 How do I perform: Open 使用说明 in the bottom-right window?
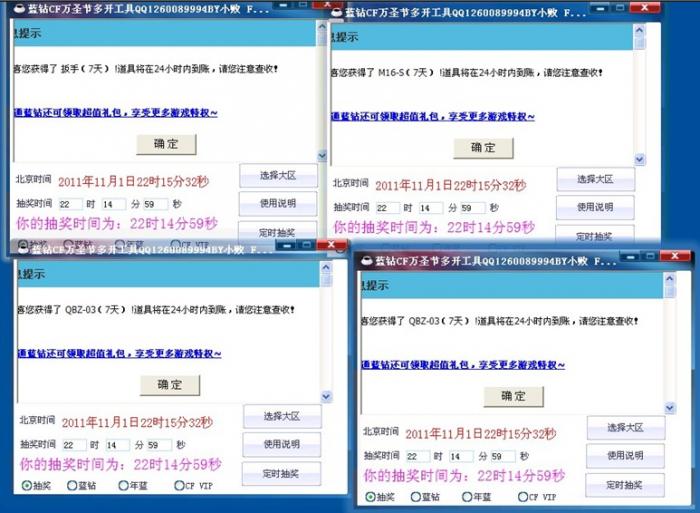(625, 455)
